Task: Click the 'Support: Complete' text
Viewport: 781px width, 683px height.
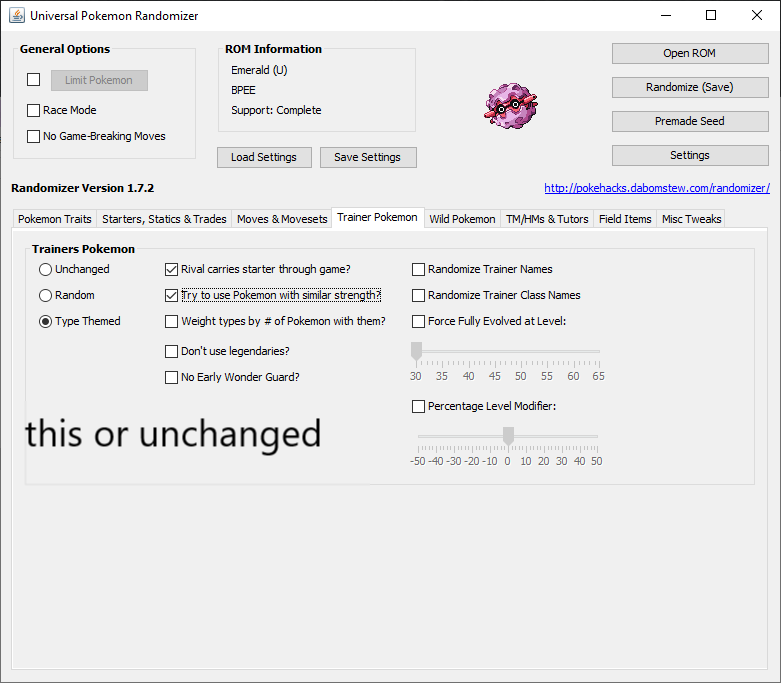Action: (276, 110)
